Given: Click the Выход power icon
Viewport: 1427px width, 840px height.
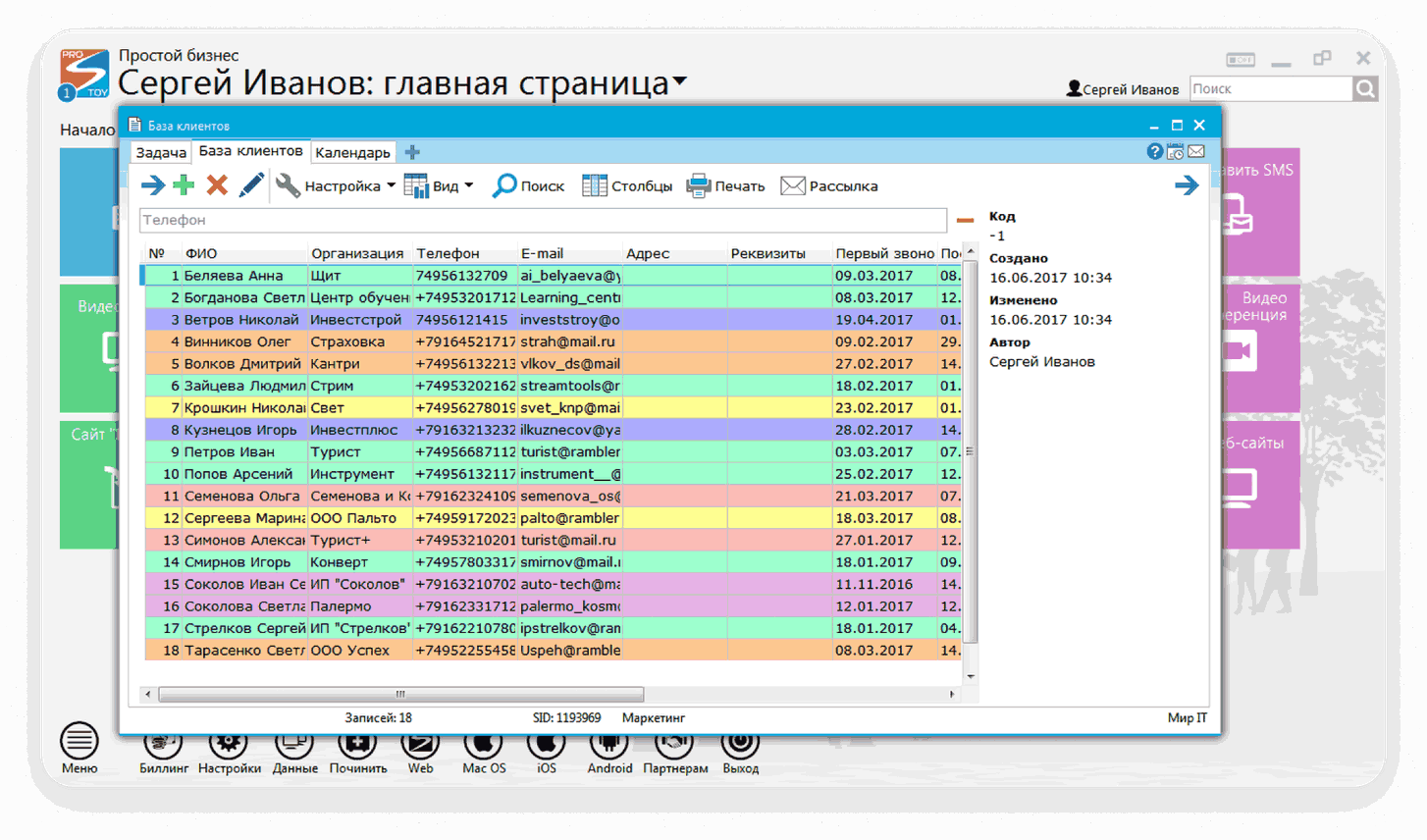Looking at the screenshot, I should [741, 754].
